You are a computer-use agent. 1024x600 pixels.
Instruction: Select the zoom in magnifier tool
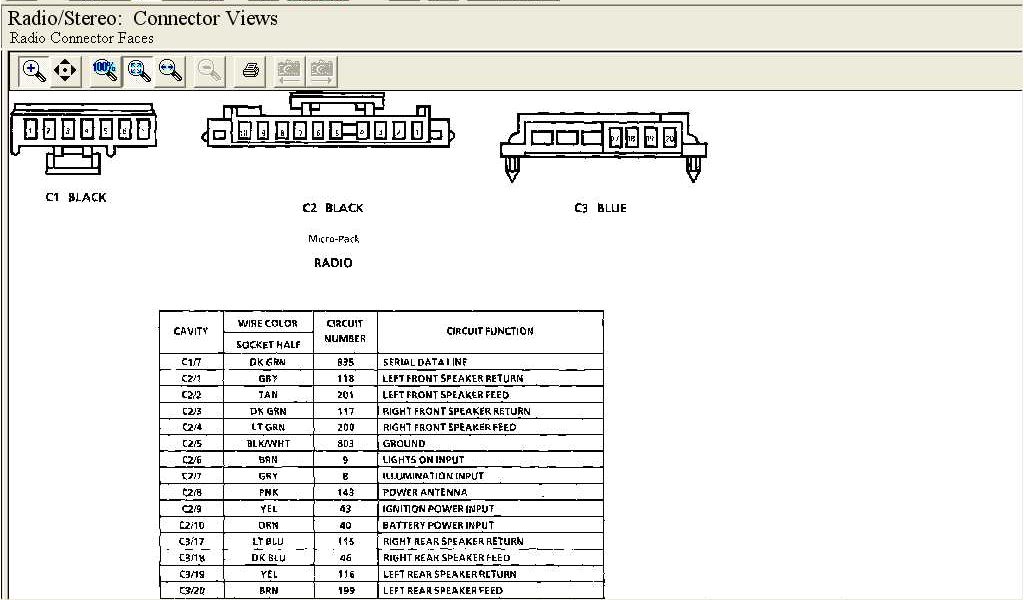(x=34, y=70)
